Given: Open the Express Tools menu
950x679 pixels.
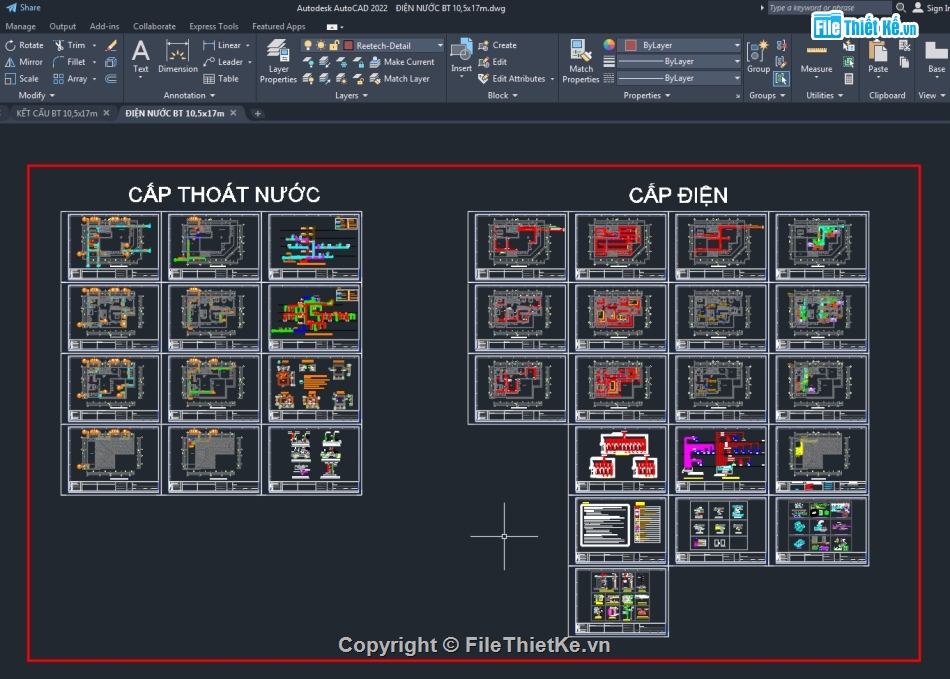Looking at the screenshot, I should (214, 26).
